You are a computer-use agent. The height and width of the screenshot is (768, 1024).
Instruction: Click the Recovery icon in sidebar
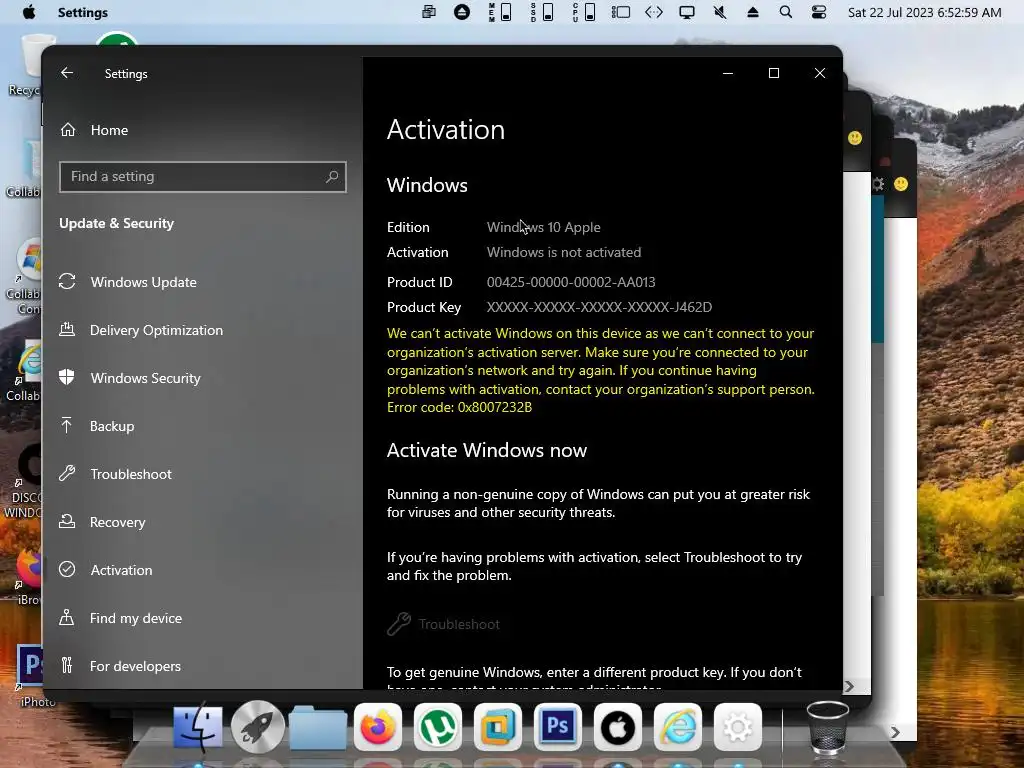pos(67,521)
